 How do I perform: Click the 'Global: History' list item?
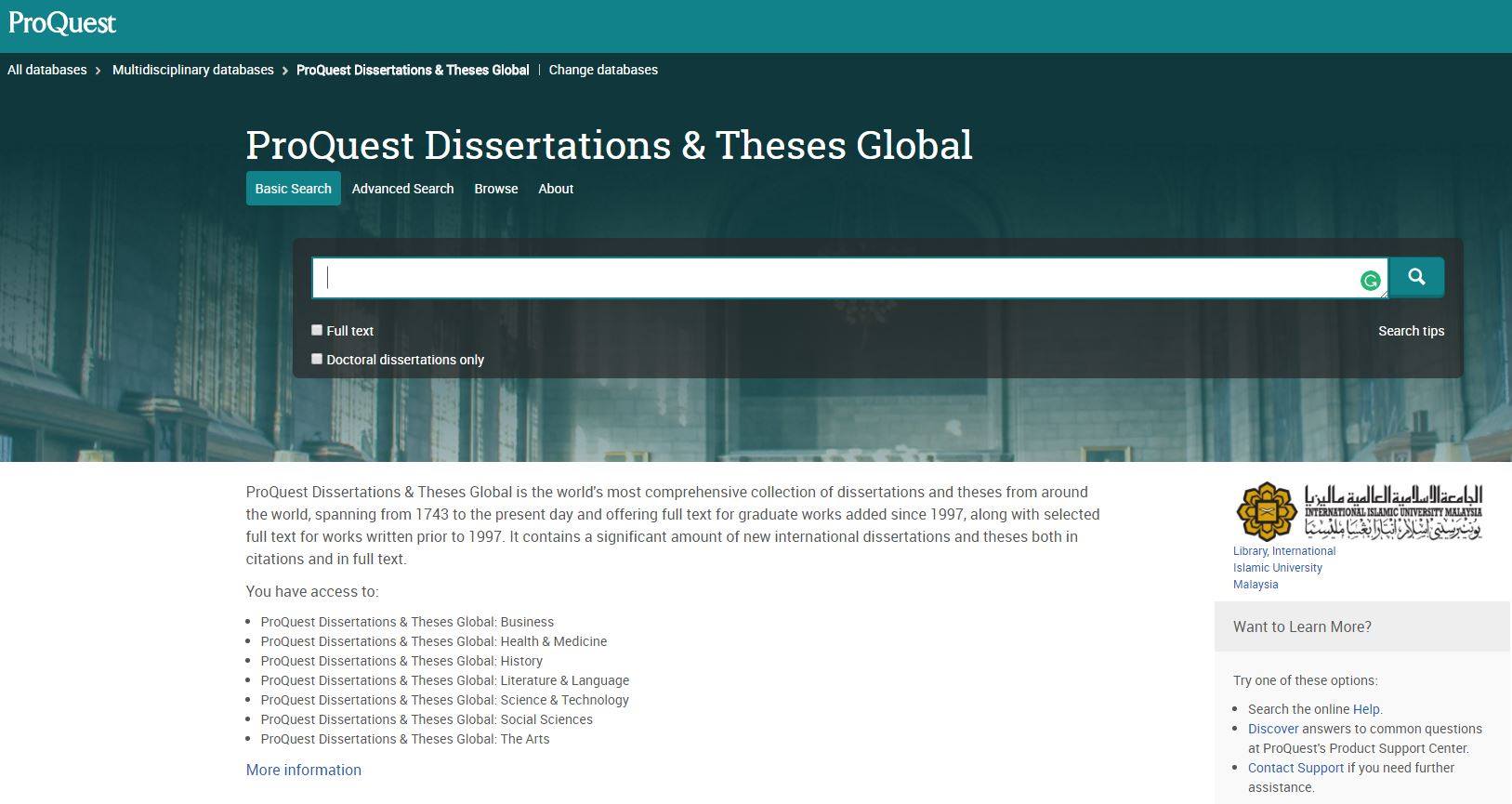[x=401, y=661]
